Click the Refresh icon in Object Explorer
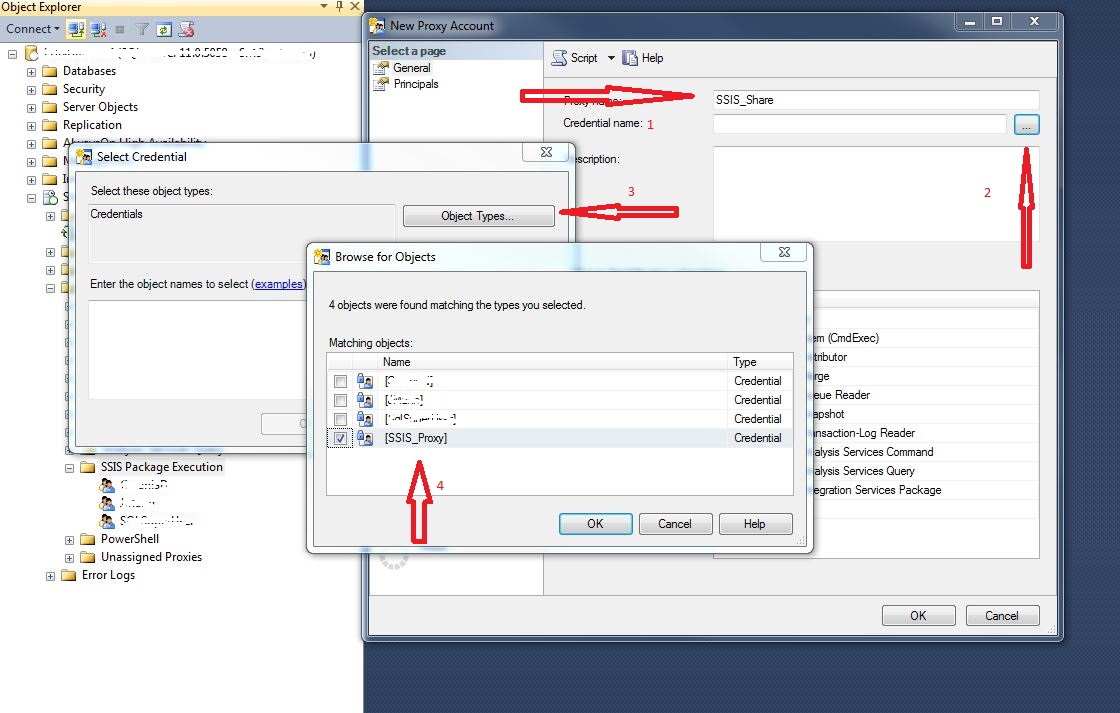 [164, 29]
